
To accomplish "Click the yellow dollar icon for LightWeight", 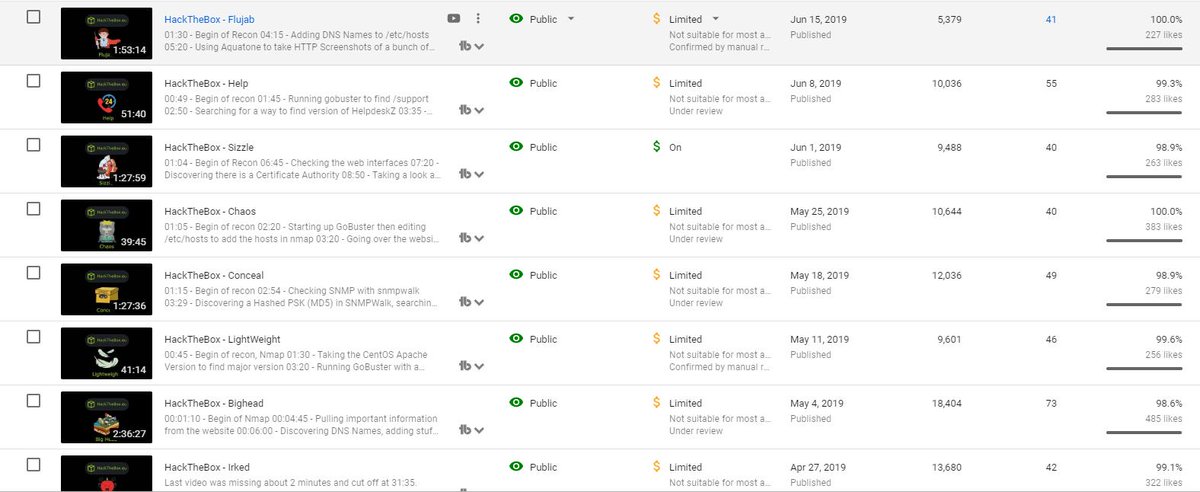I will coord(656,339).
